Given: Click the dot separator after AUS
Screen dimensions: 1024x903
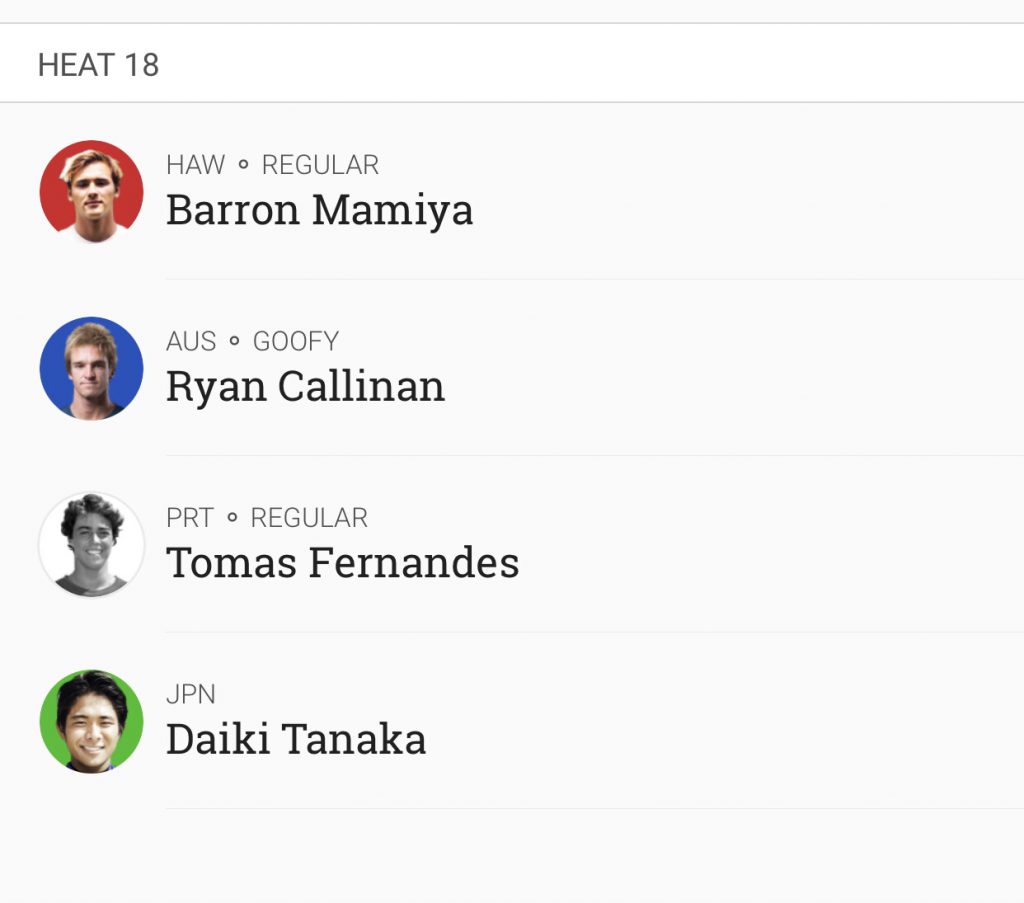Looking at the screenshot, I should click(234, 341).
